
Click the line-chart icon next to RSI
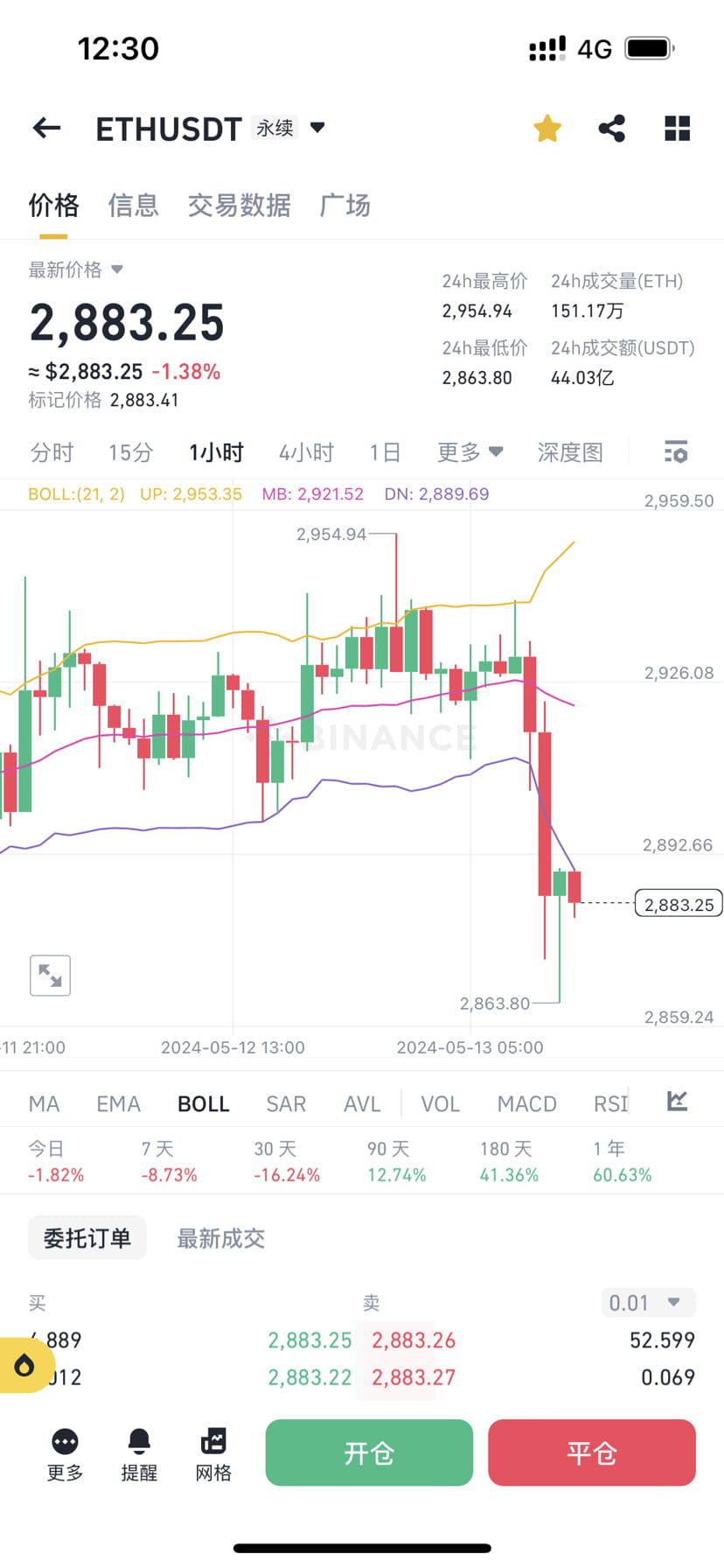(676, 1102)
